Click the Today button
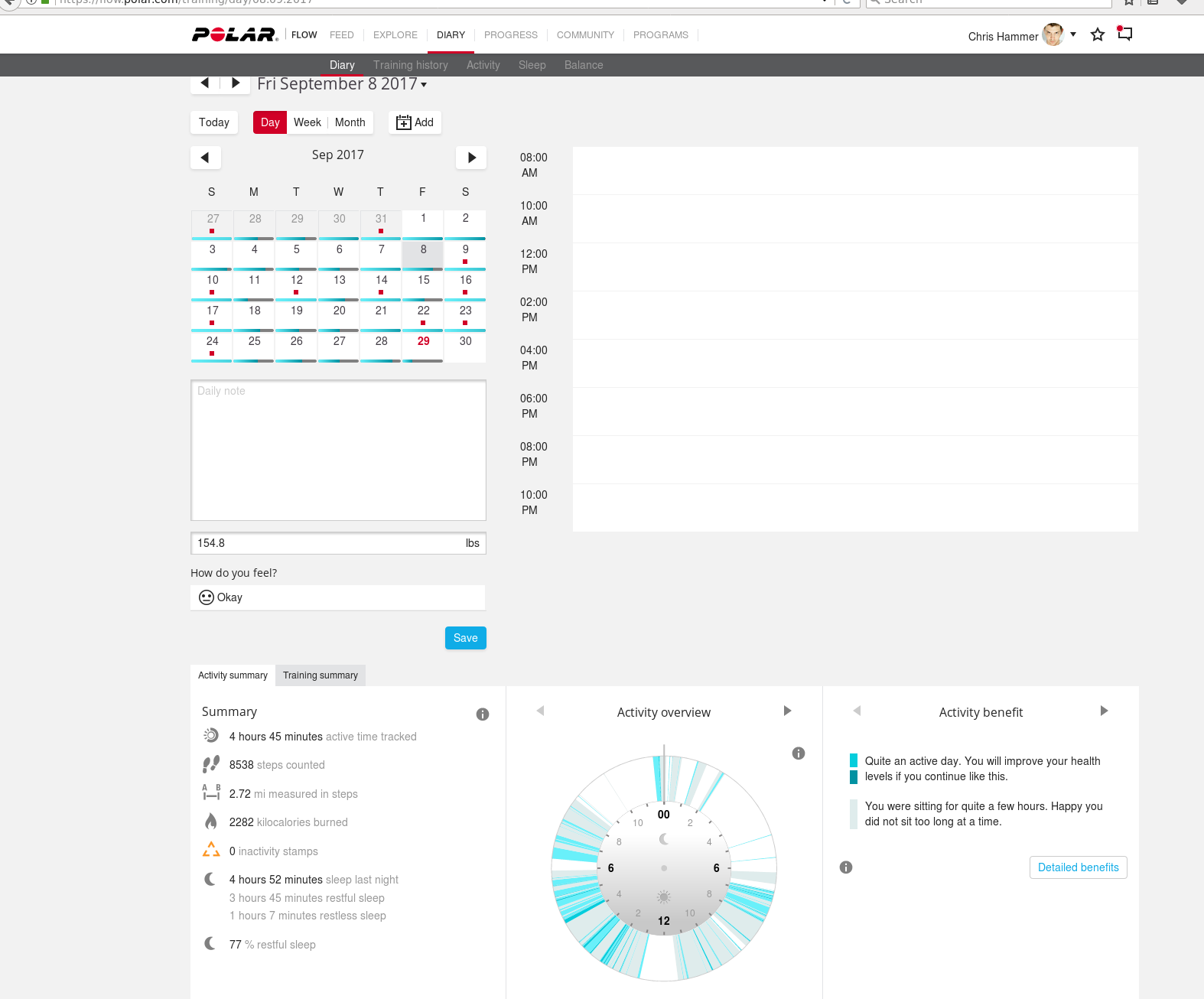Image resolution: width=1204 pixels, height=999 pixels. [x=214, y=122]
